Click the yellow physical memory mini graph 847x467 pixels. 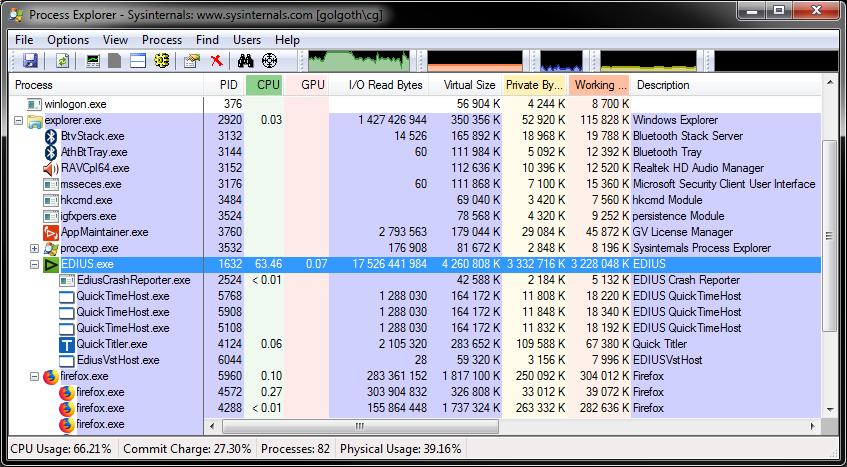(x=649, y=60)
